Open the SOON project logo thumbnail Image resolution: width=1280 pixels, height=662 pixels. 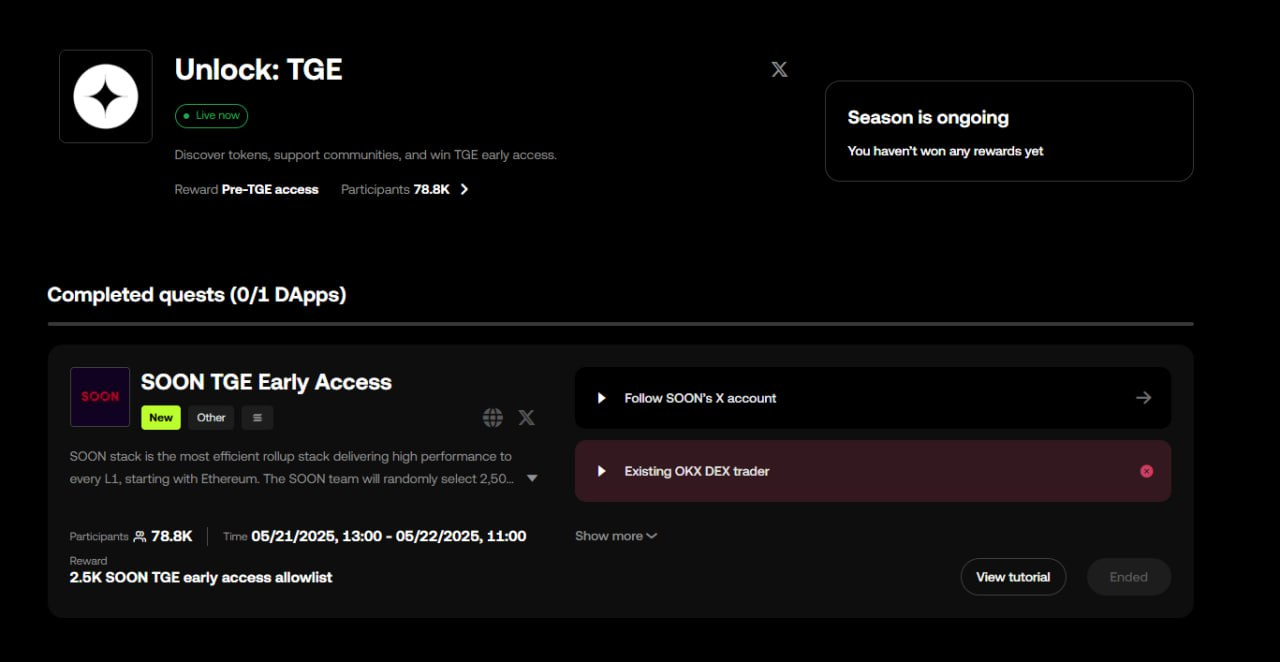[x=100, y=397]
